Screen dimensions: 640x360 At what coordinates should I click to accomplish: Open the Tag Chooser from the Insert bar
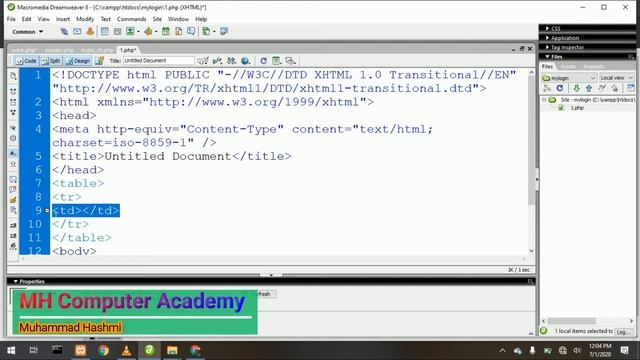pyautogui.click(x=224, y=31)
